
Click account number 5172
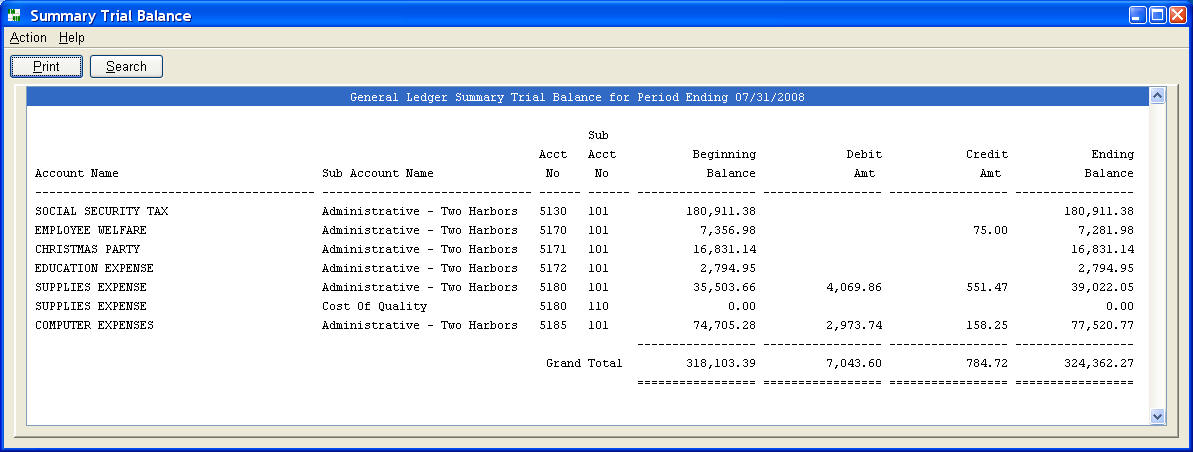click(553, 269)
